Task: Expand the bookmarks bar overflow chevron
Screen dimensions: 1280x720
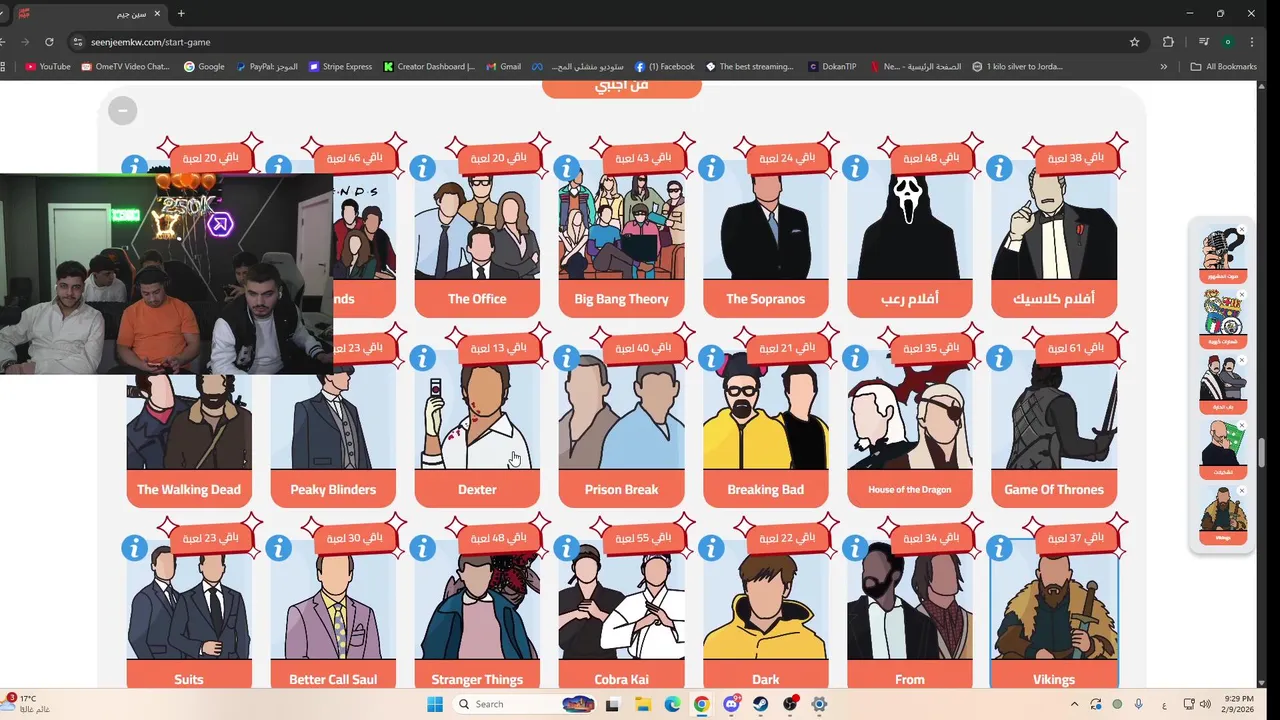Action: point(1163,67)
